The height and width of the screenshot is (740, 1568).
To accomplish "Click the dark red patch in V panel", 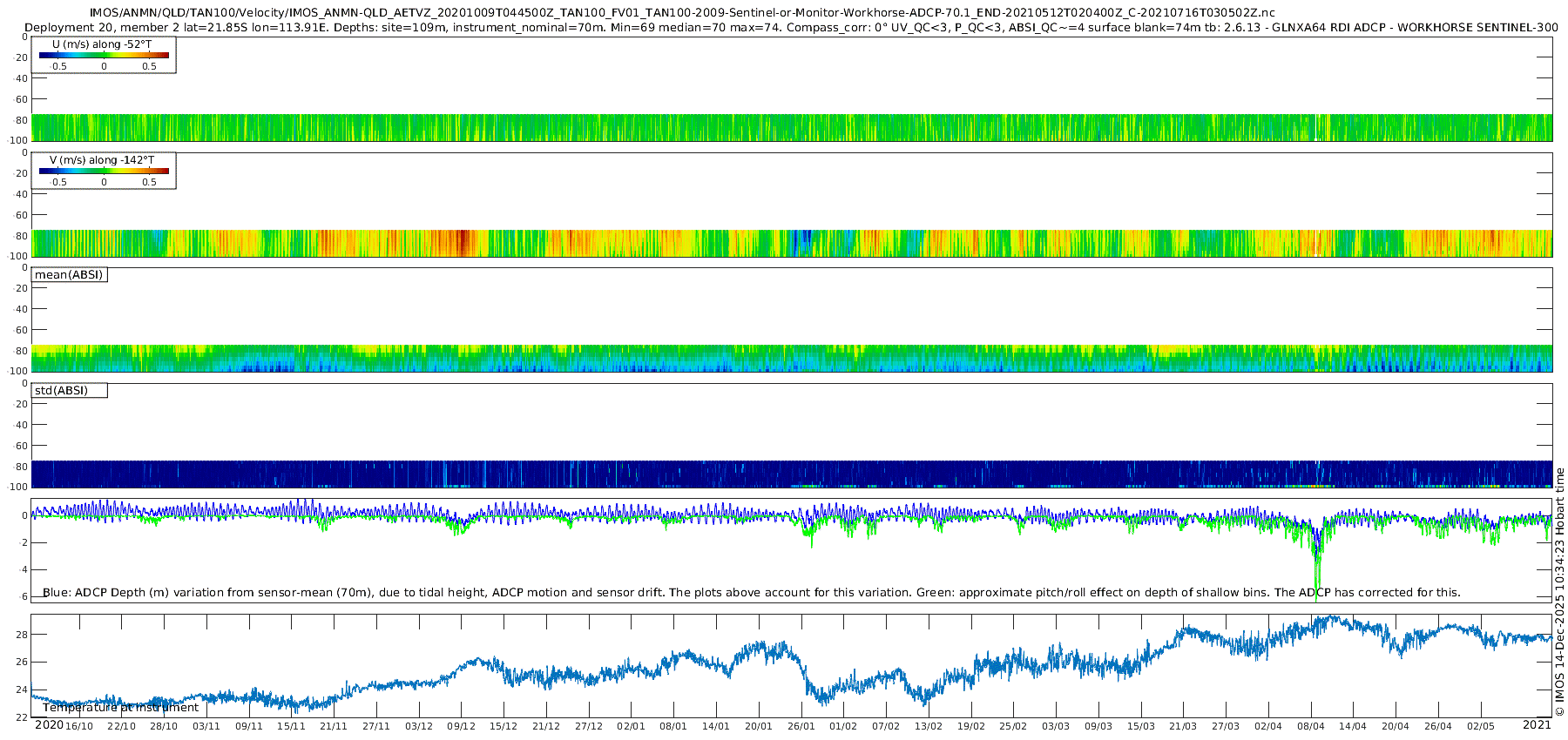I will 463,242.
